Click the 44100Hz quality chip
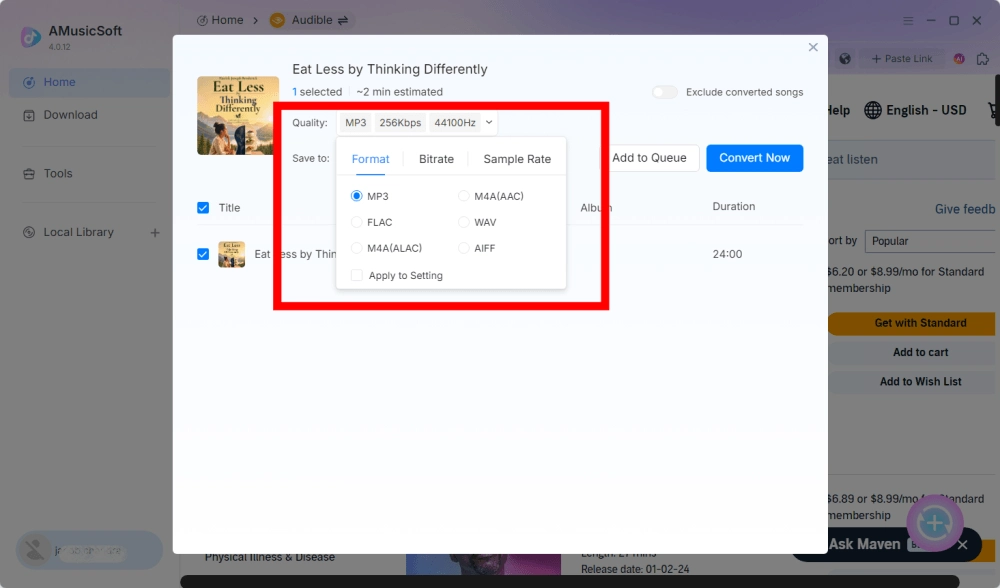This screenshot has height=588, width=1000. click(x=455, y=122)
